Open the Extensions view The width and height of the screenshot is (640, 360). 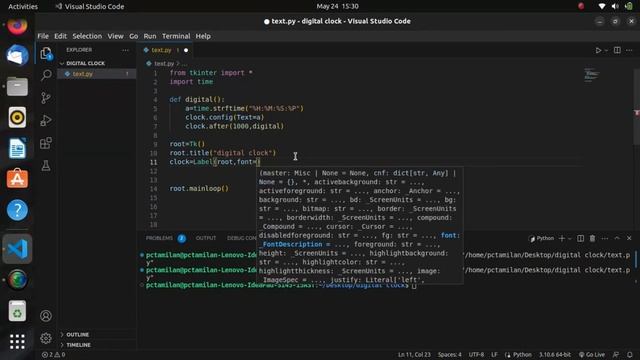tap(46, 143)
